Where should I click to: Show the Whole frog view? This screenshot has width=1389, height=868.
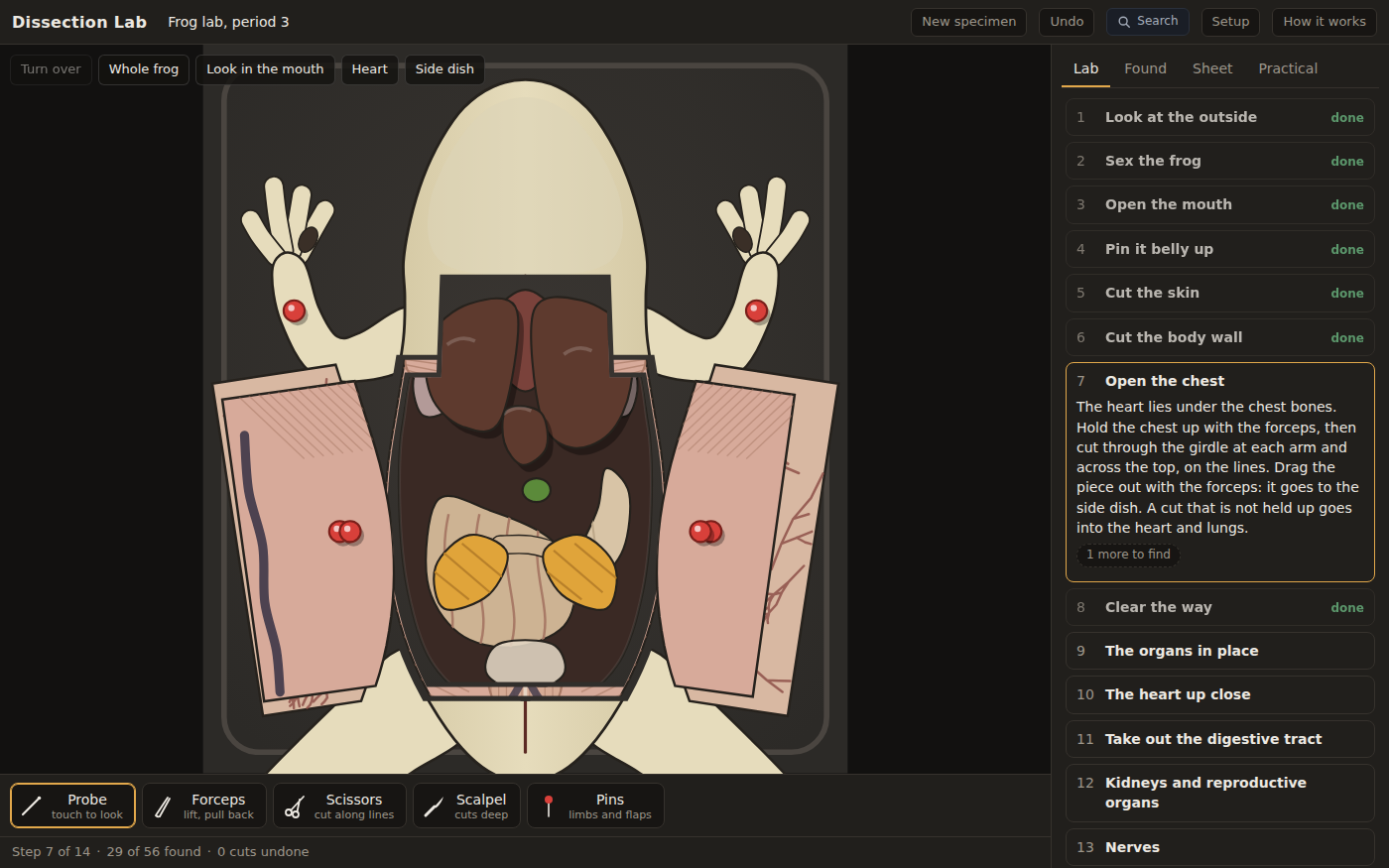144,69
